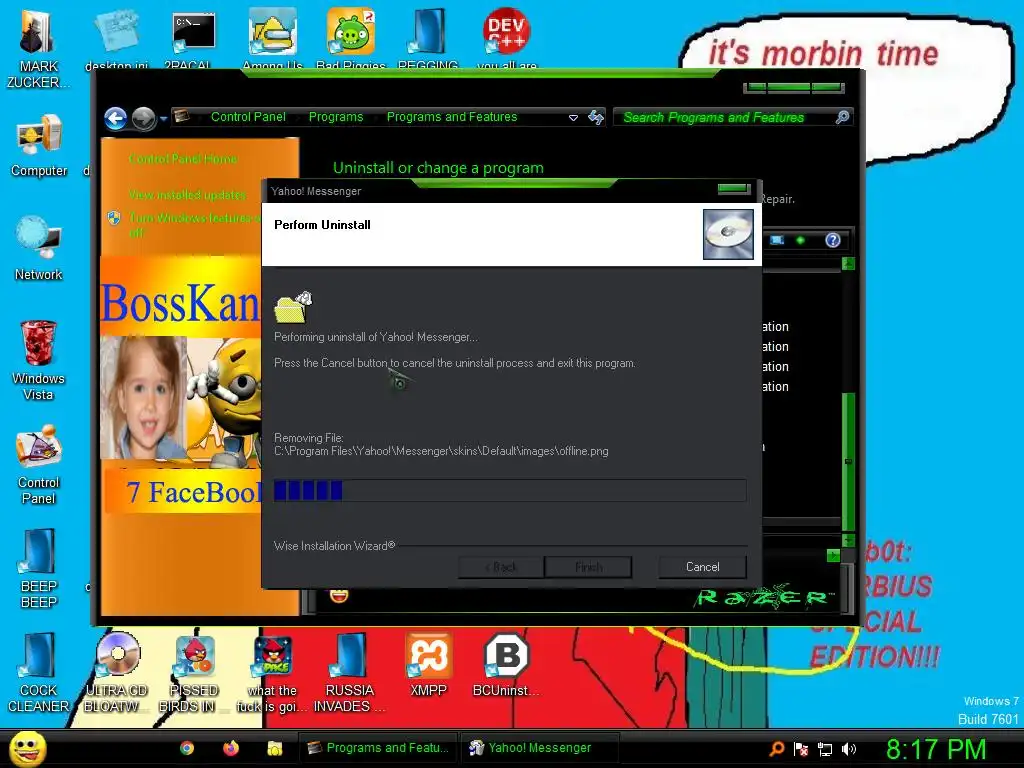Select Programs in the address breadcrumb

336,117
